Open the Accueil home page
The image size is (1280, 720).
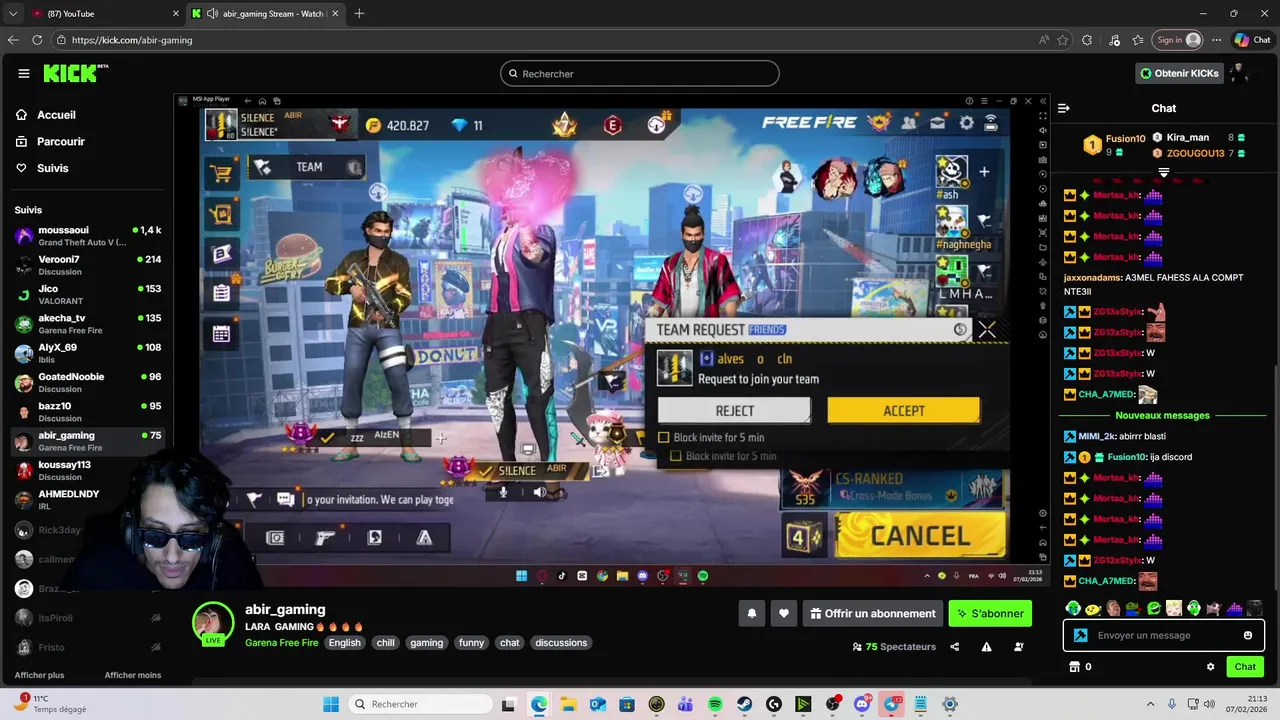[x=56, y=115]
